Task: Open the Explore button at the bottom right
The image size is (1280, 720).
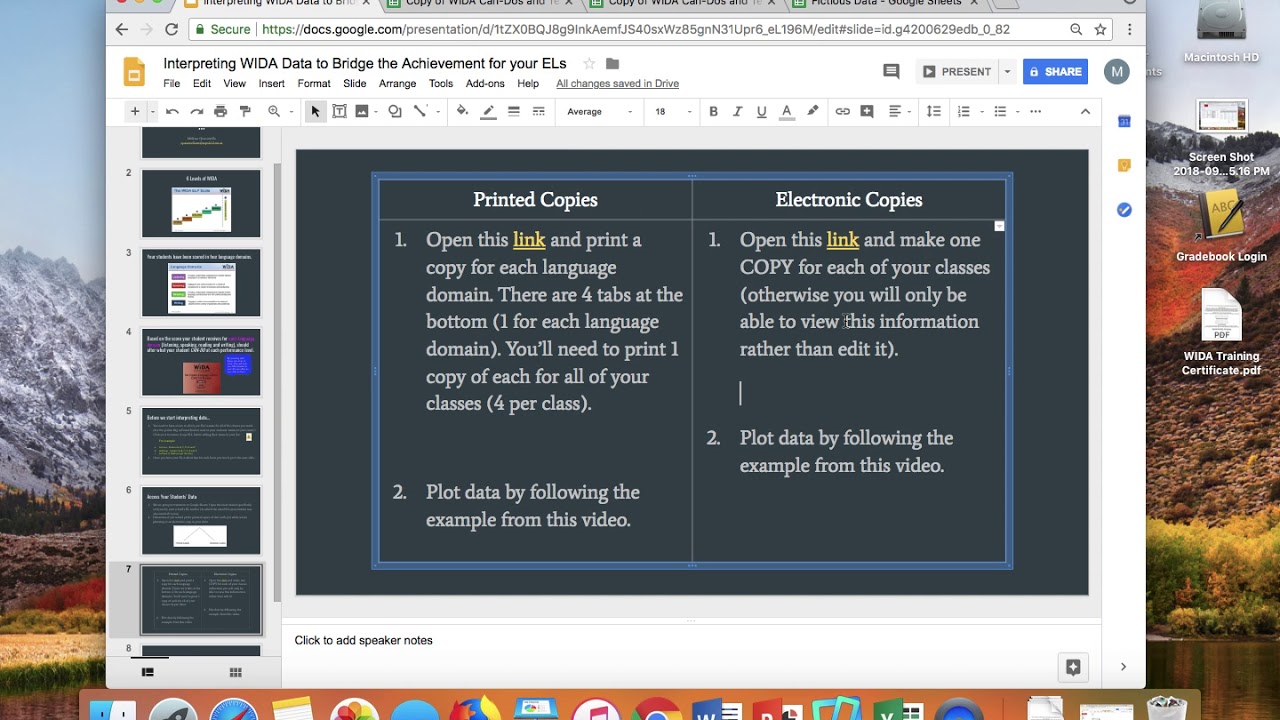Action: point(1073,667)
